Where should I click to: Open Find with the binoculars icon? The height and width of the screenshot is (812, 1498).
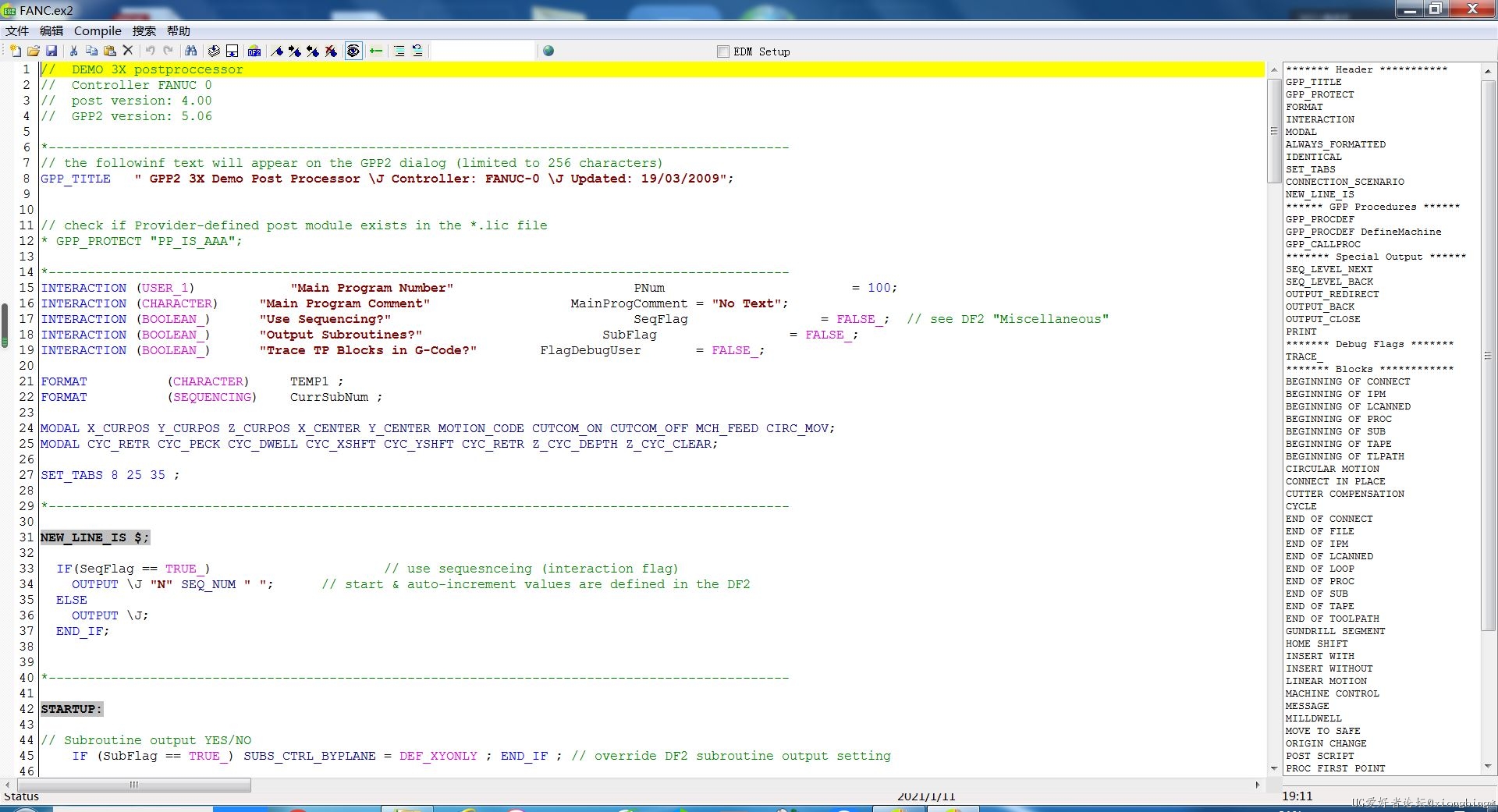(x=191, y=51)
